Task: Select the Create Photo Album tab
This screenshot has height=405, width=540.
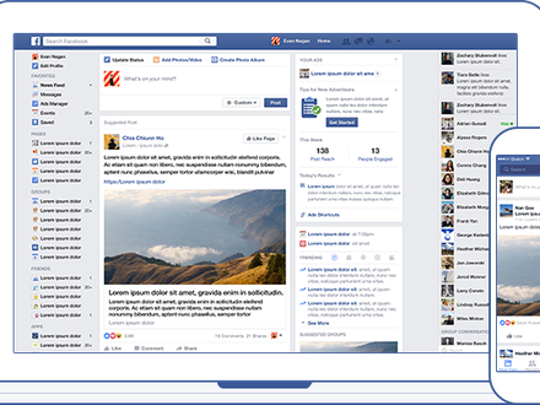Action: [238, 60]
